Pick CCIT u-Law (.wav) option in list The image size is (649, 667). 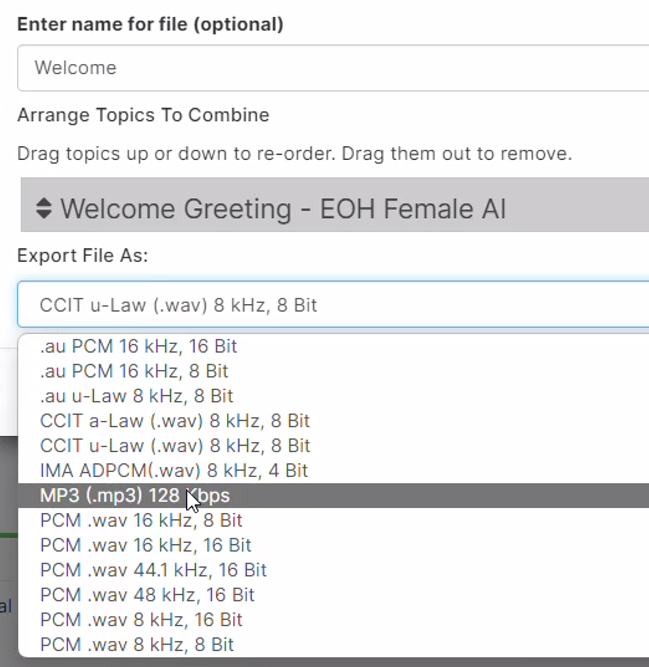coord(333,445)
